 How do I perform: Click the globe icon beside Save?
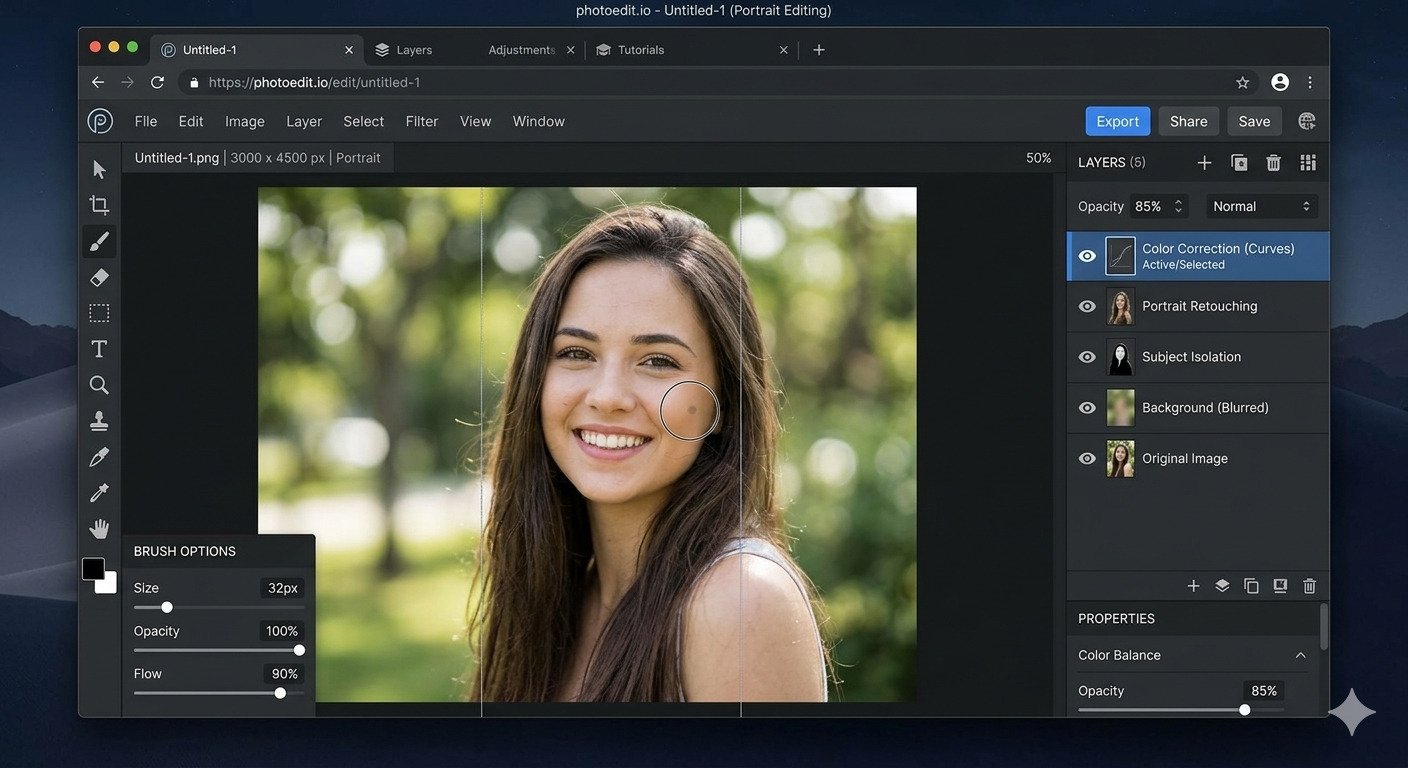pos(1306,121)
